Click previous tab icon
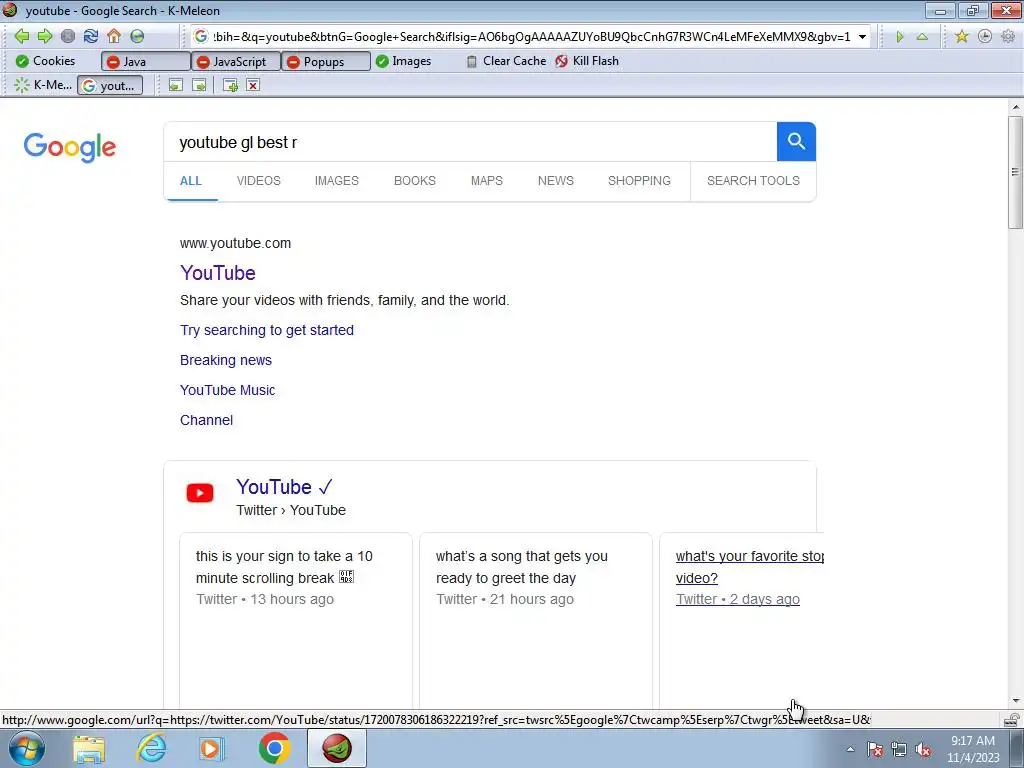The width and height of the screenshot is (1024, 768). pyautogui.click(x=175, y=85)
